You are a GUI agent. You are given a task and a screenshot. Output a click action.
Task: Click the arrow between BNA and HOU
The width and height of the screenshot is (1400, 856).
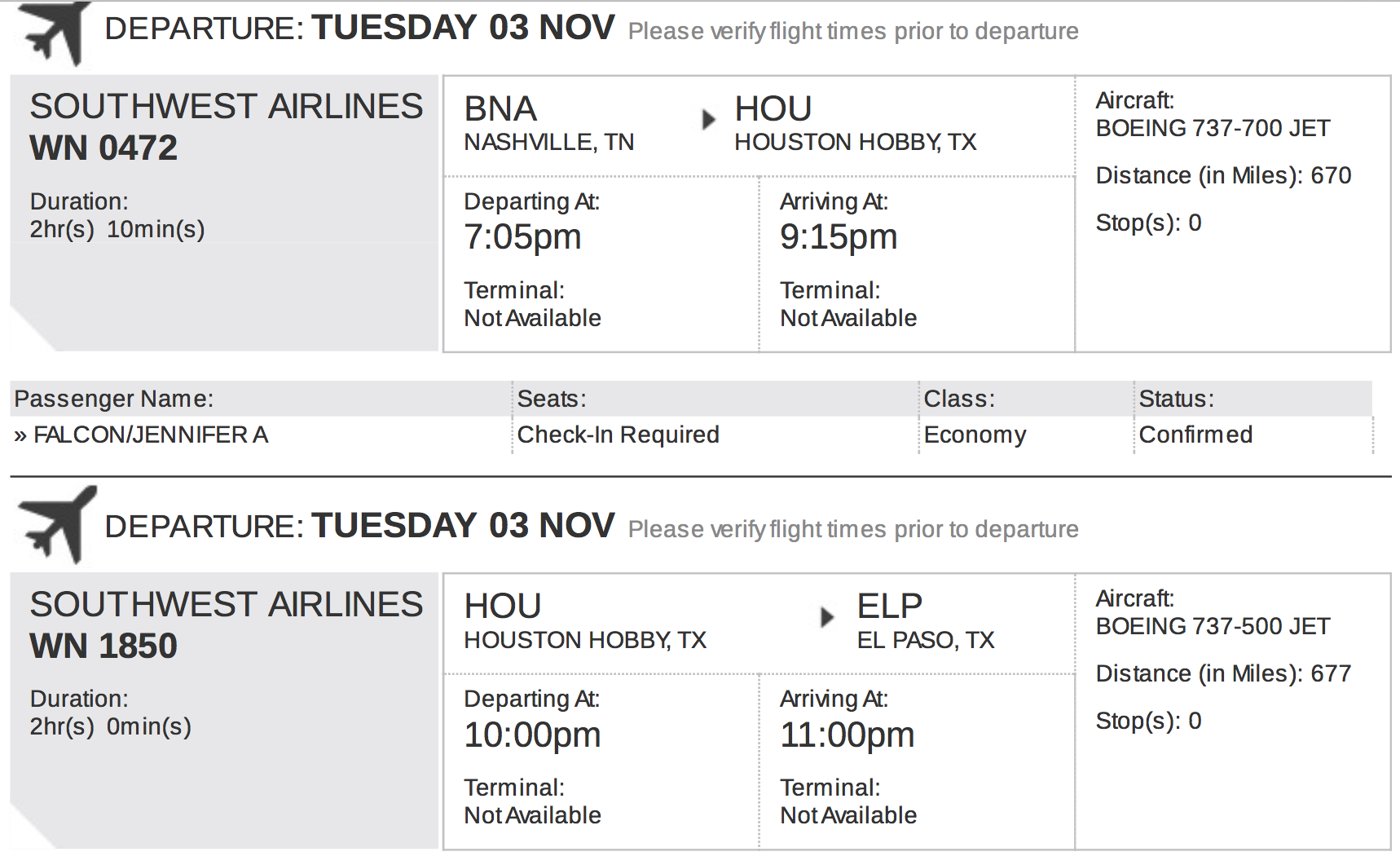[708, 119]
